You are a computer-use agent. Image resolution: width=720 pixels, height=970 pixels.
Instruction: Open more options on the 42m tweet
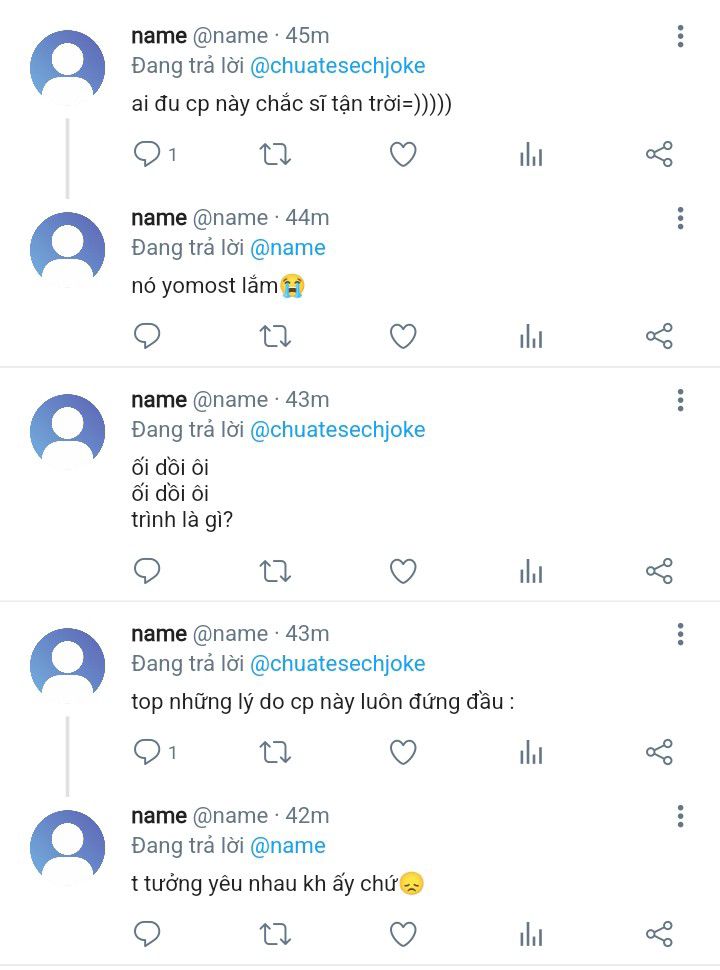tap(680, 816)
